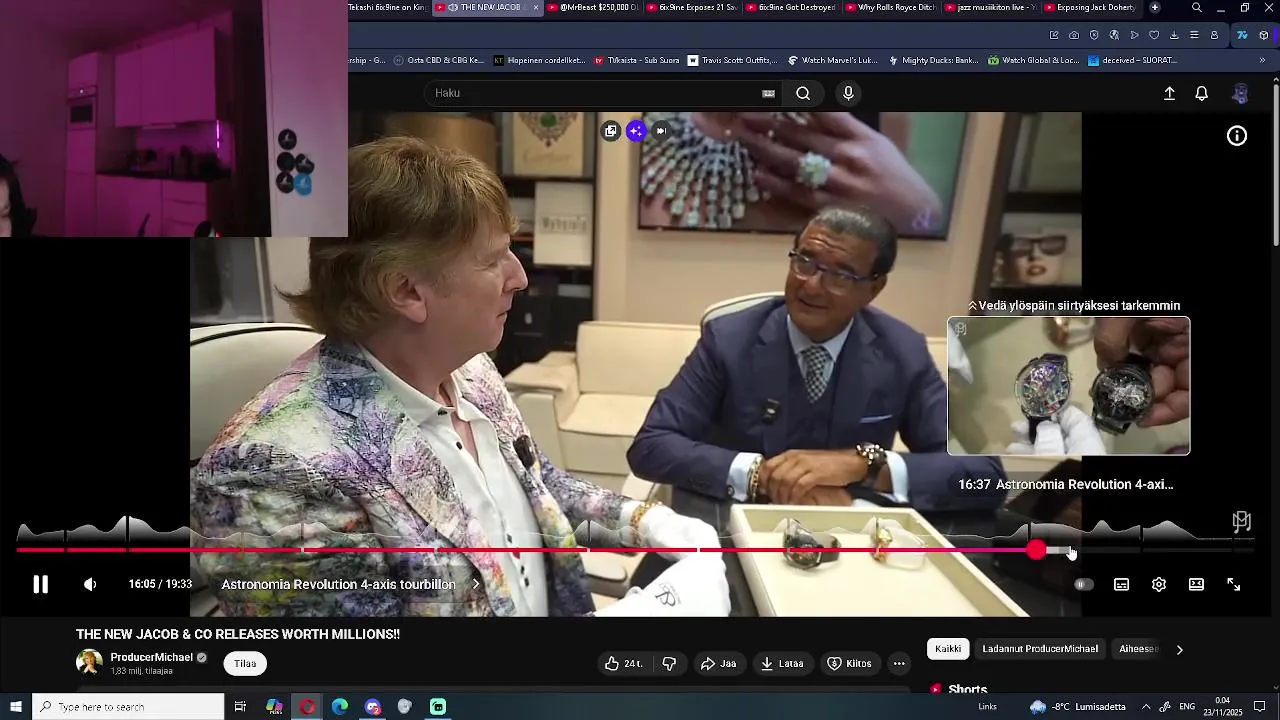Switch to 6ix9ine Got Destroyed tab

pos(790,8)
